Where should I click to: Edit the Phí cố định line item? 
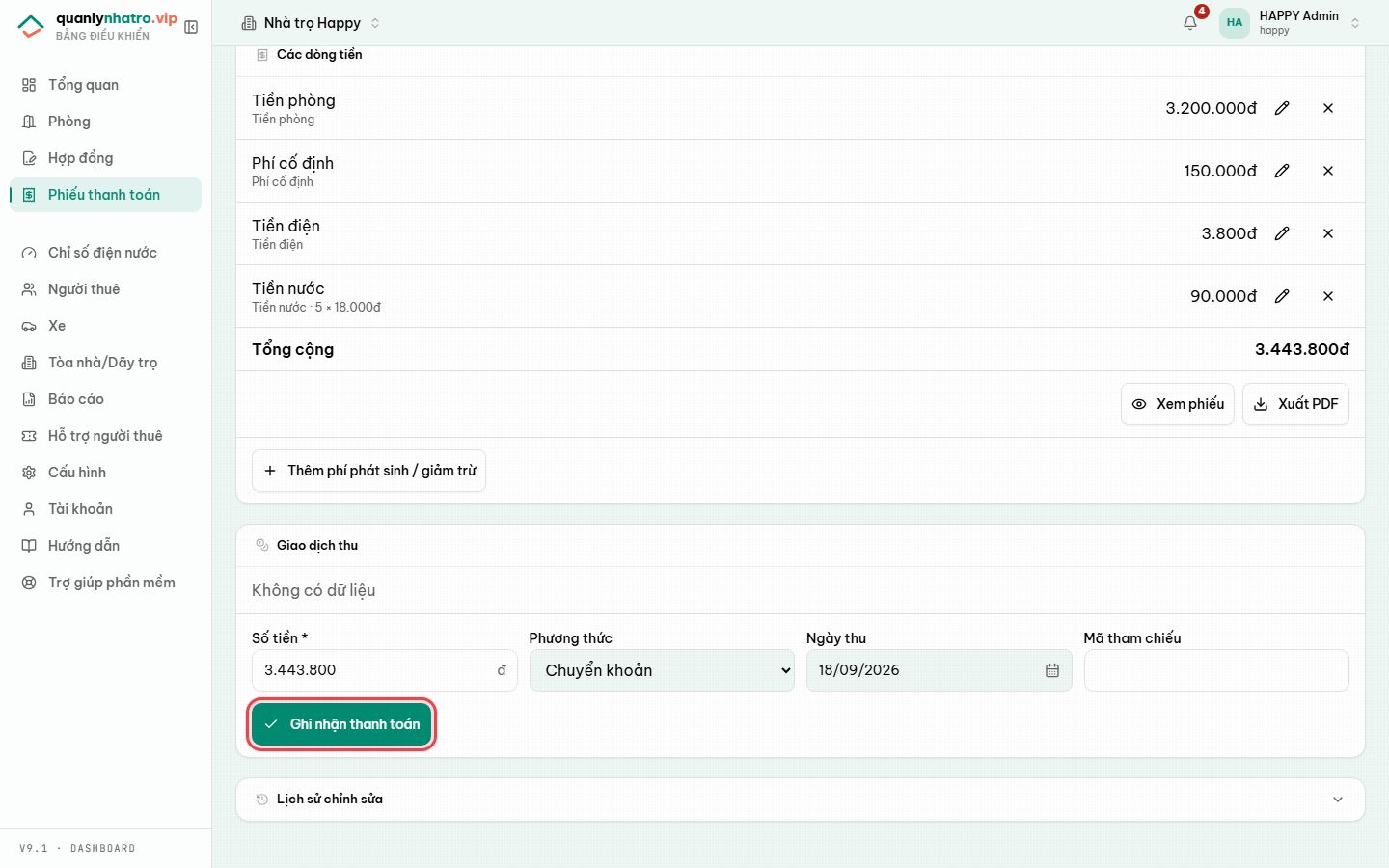[x=1282, y=171]
